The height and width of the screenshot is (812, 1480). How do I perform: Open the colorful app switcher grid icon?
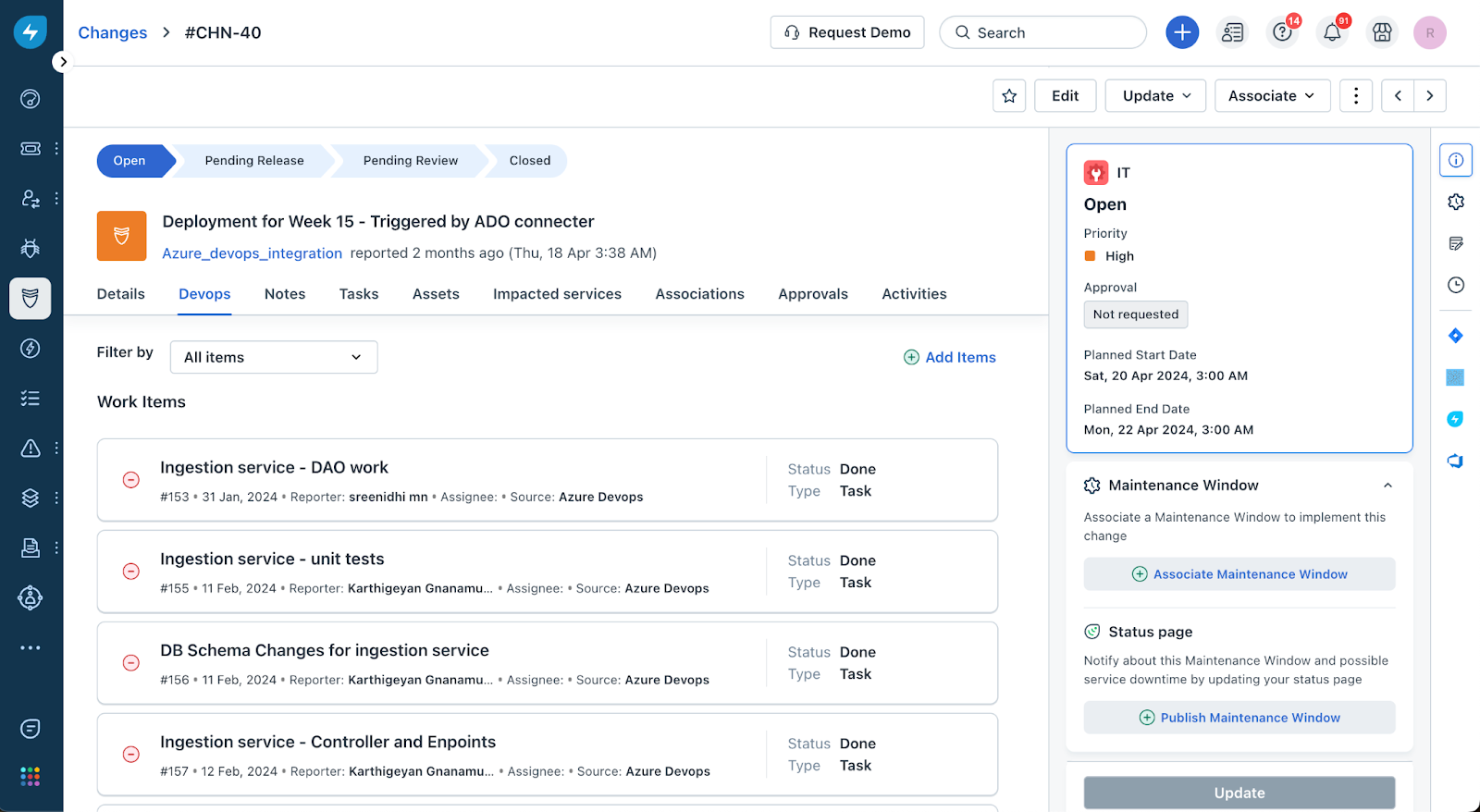coord(31,776)
